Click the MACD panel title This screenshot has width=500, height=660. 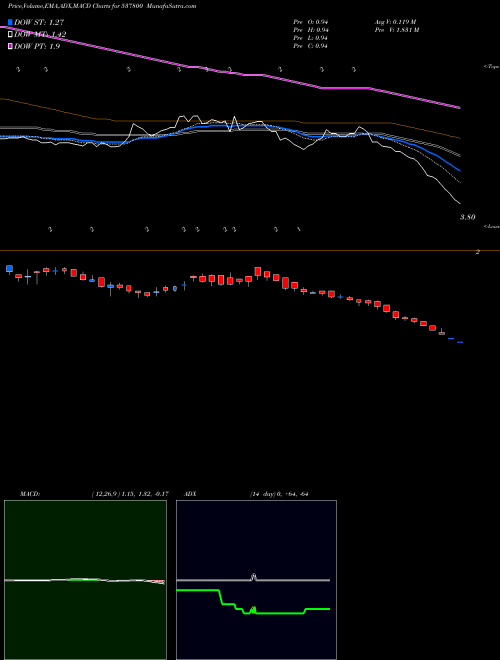click(29, 494)
